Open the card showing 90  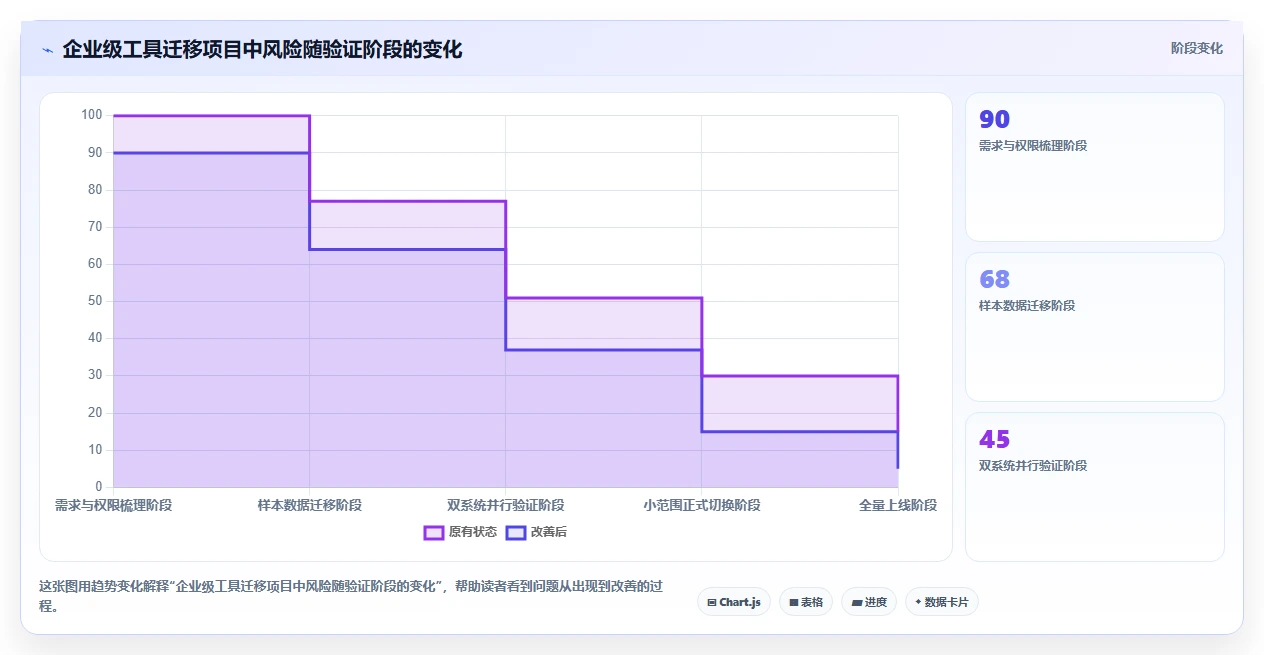[1094, 167]
